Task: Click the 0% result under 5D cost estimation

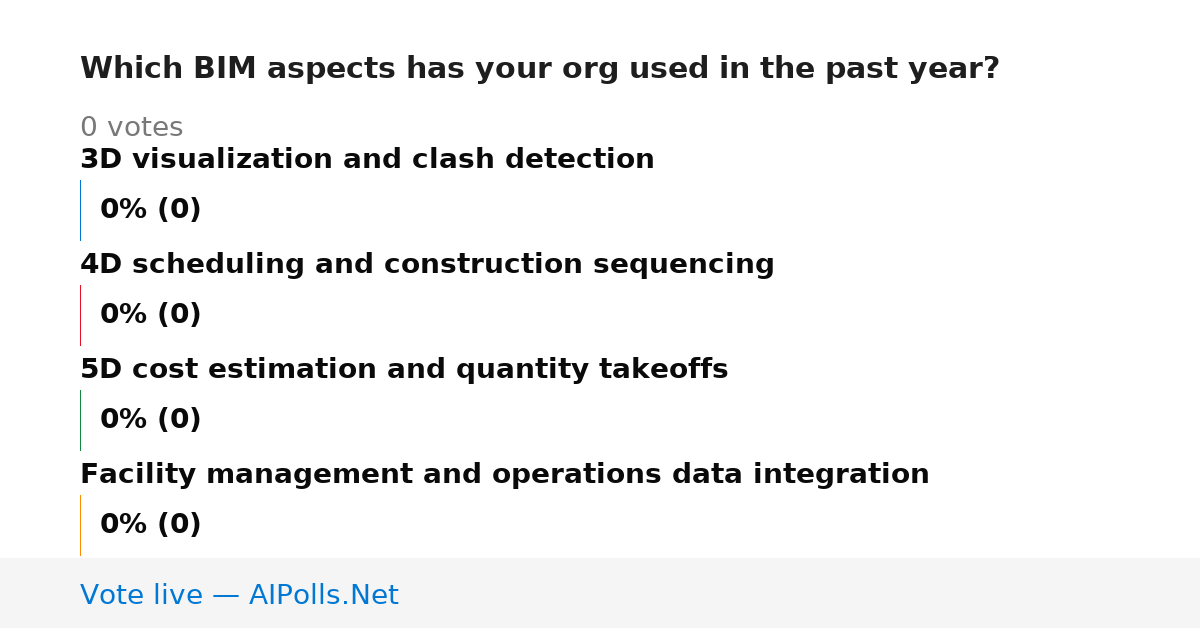Action: pos(124,420)
